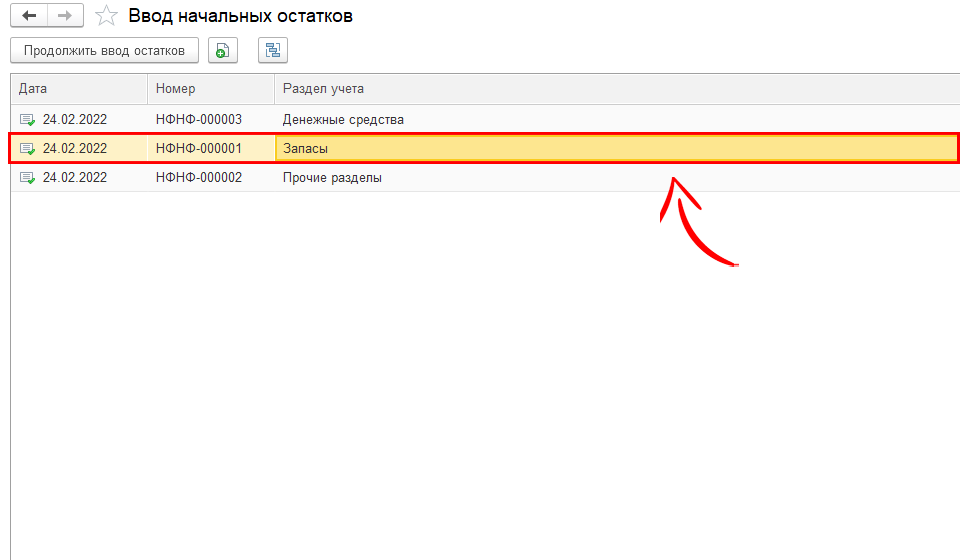Screen dimensions: 960x560
Task: Click the forward navigation arrow
Action: (64, 16)
